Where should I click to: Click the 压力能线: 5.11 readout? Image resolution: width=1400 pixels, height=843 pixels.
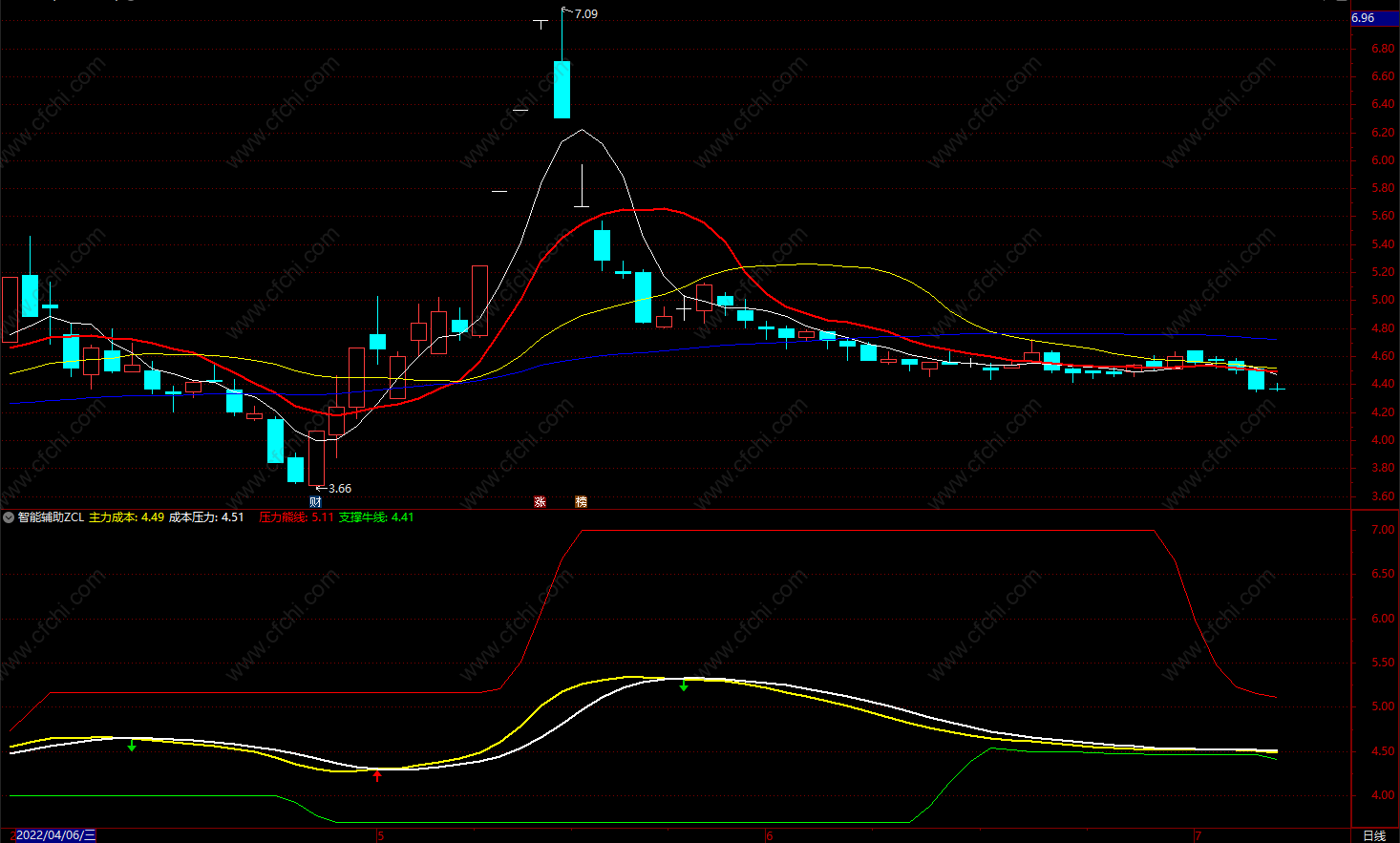(296, 517)
